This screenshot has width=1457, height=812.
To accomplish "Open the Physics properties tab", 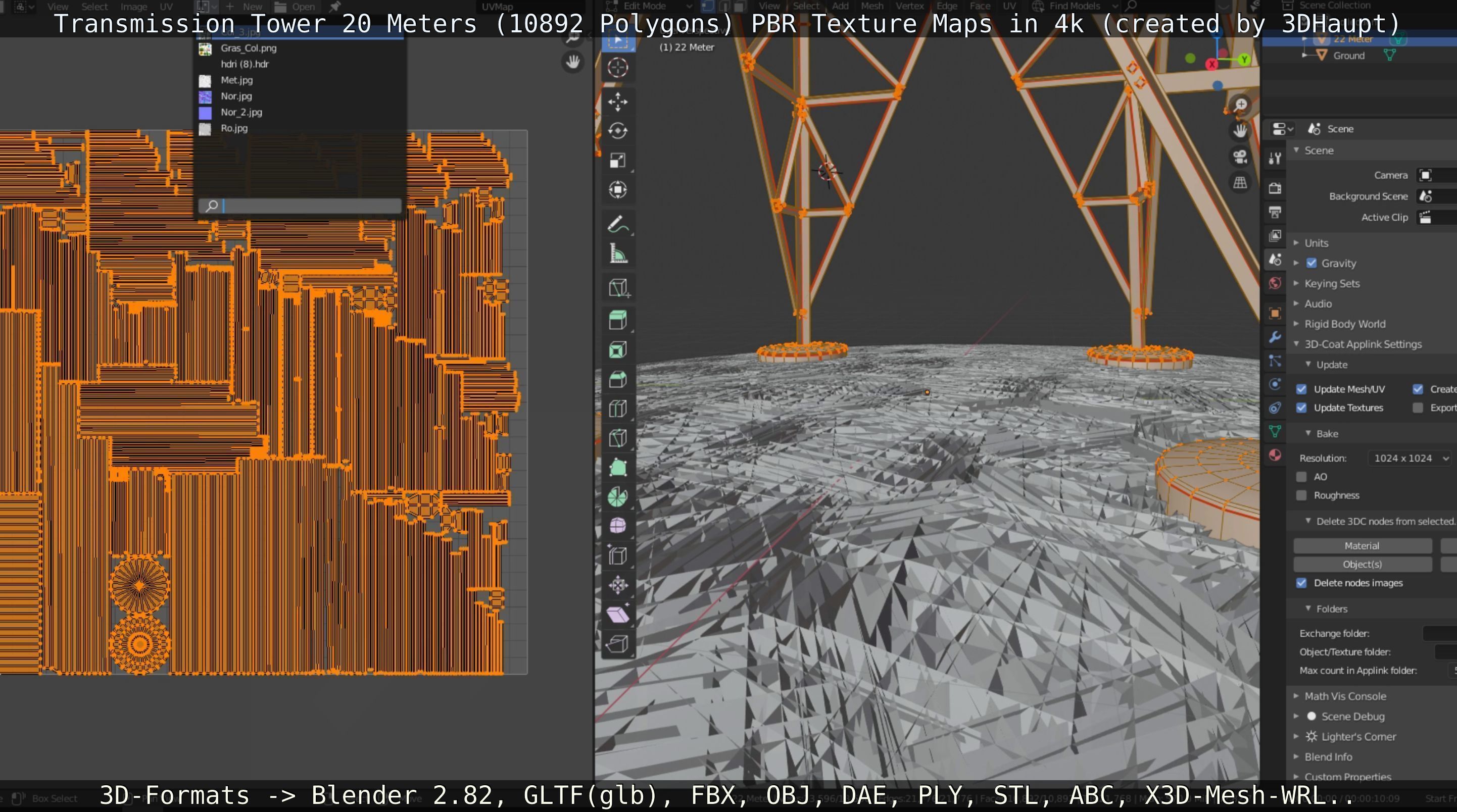I will pyautogui.click(x=1275, y=384).
